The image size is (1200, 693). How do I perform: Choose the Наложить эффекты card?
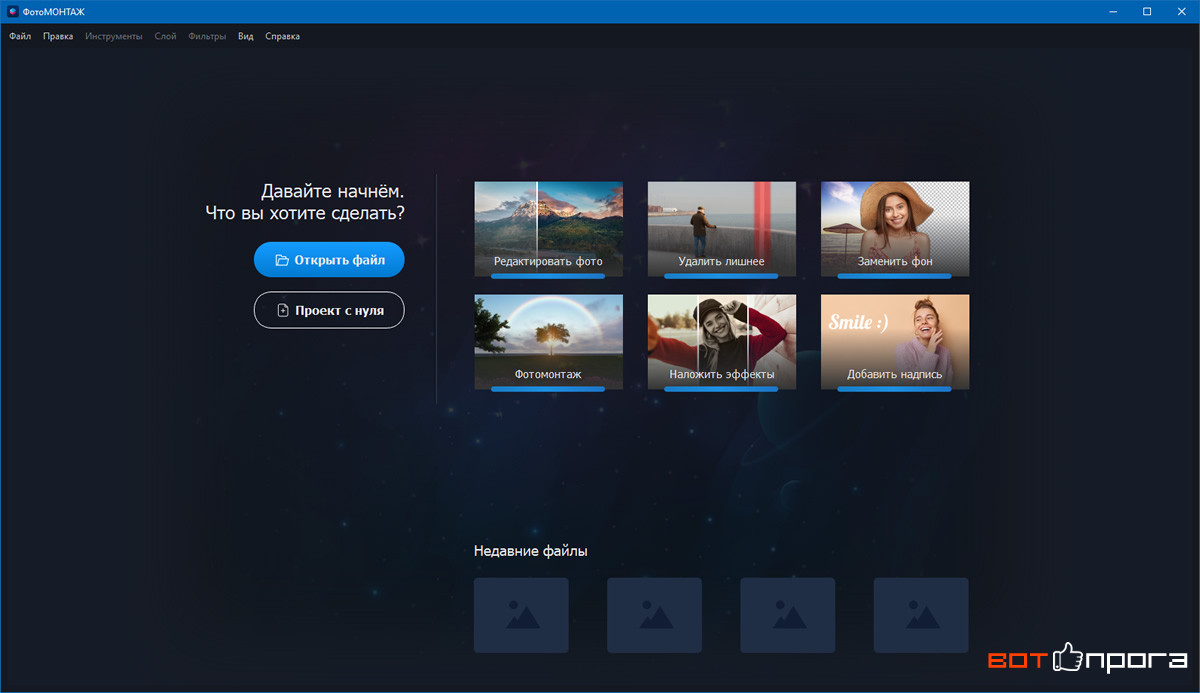click(x=721, y=342)
